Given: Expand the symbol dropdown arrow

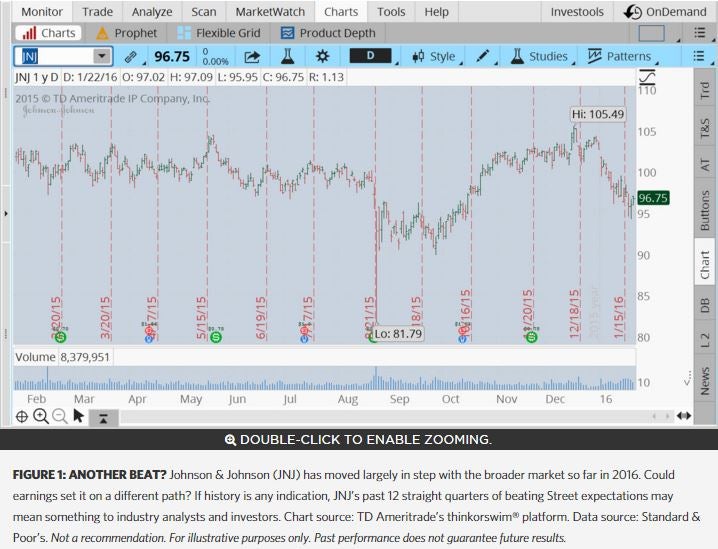Looking at the screenshot, I should click(102, 56).
